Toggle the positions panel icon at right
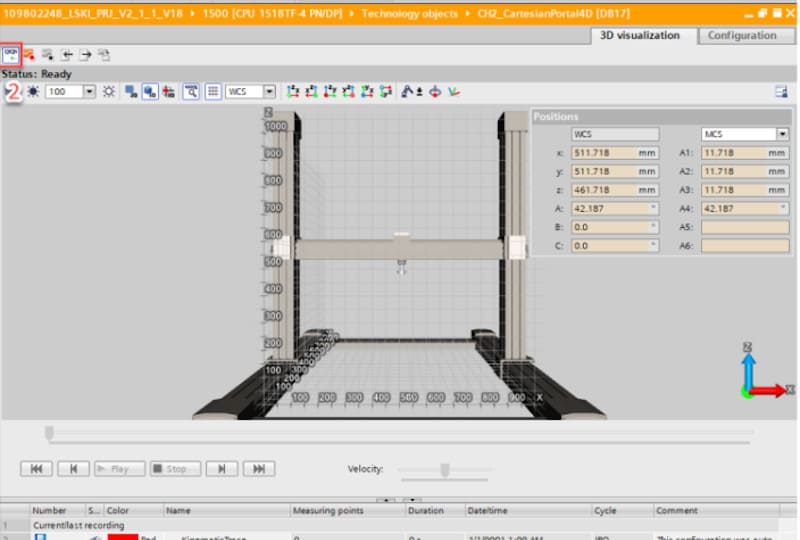The image size is (800, 540). point(781,91)
